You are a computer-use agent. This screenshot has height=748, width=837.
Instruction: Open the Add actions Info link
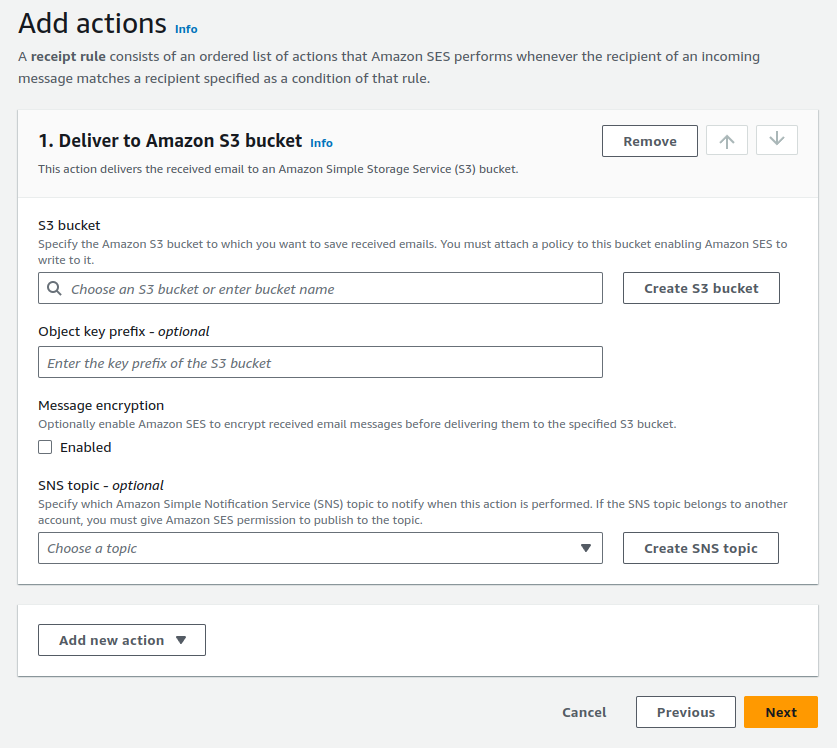[185, 29]
